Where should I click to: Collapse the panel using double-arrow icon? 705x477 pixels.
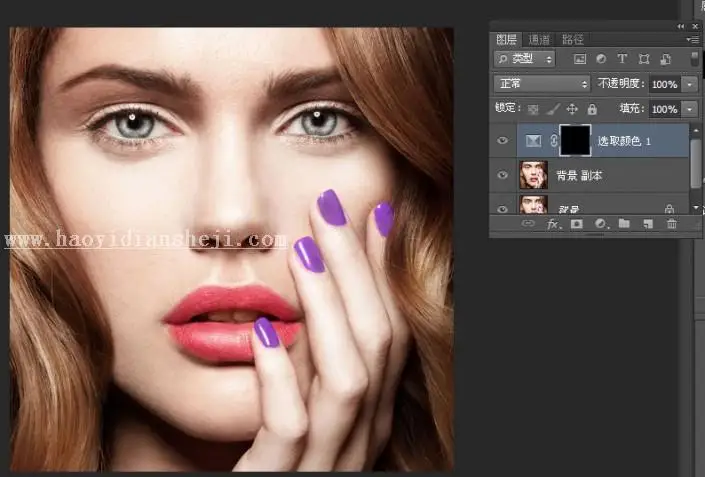[x=681, y=27]
